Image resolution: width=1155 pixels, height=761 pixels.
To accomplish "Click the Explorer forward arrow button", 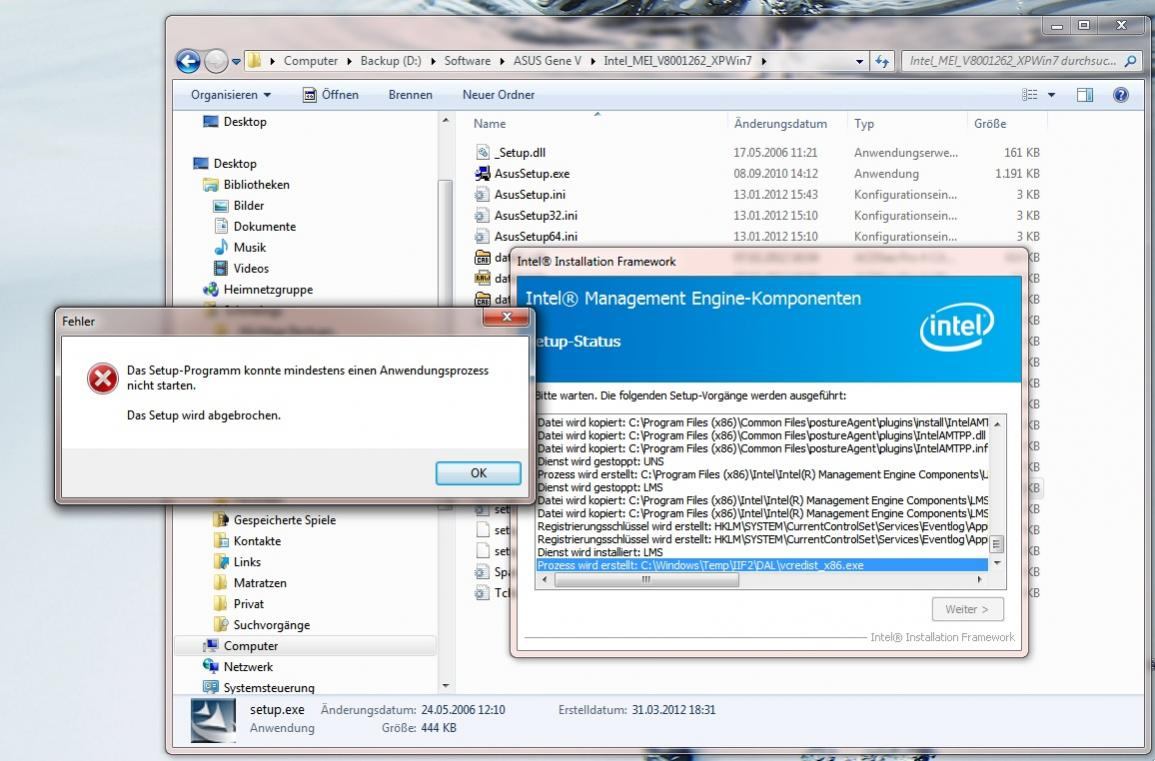I will click(215, 61).
